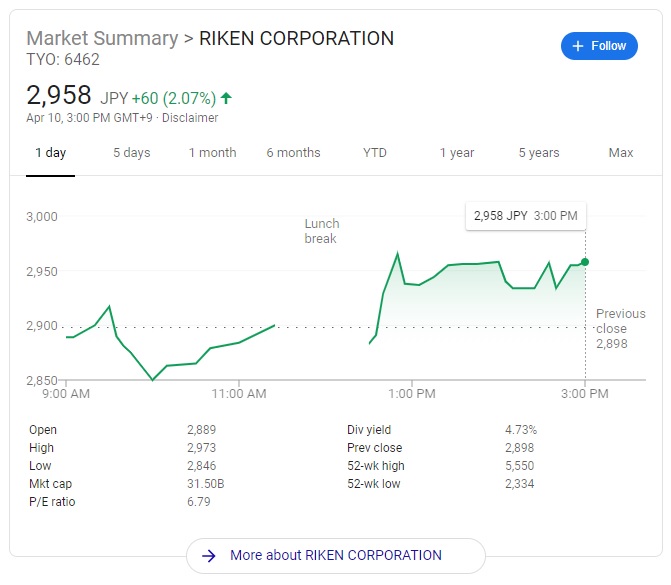Click the Previous close 2,898 label

point(620,328)
